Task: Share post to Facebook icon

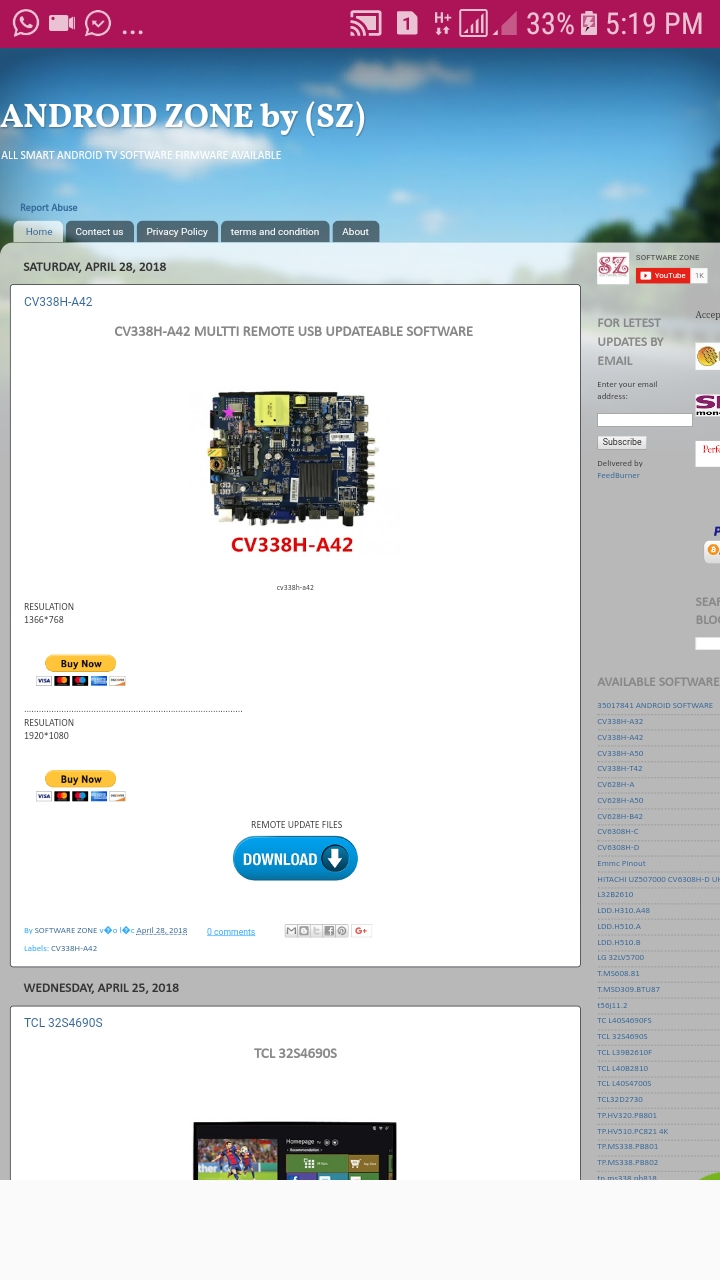Action: [x=329, y=931]
